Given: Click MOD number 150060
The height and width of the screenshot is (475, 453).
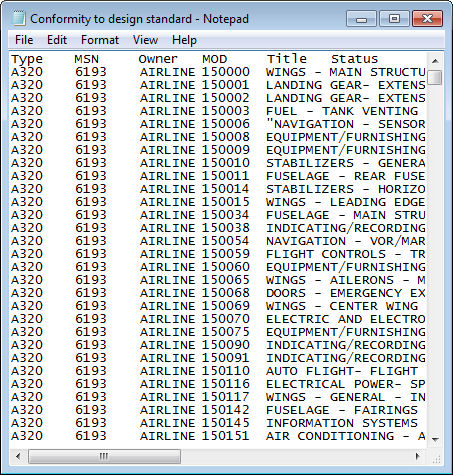Looking at the screenshot, I should tap(226, 267).
